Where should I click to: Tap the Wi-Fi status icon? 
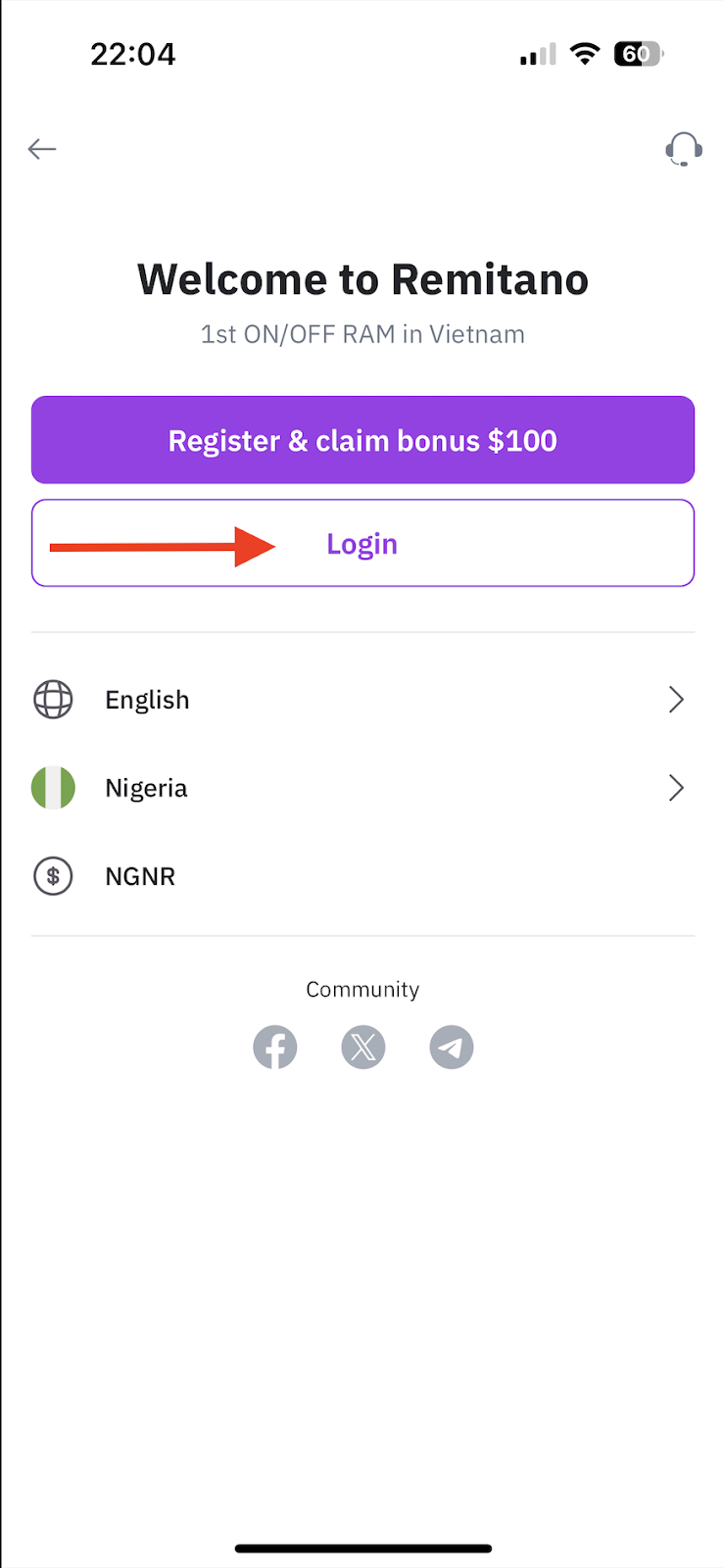point(585,54)
